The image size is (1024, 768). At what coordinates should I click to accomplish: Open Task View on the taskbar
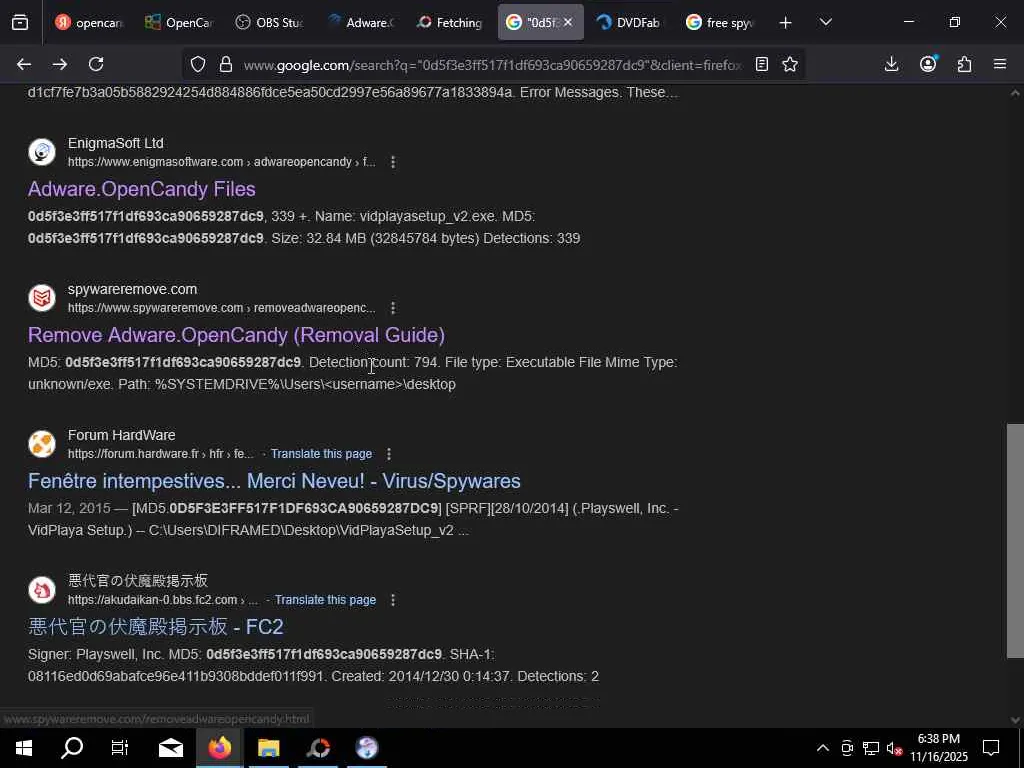[120, 748]
